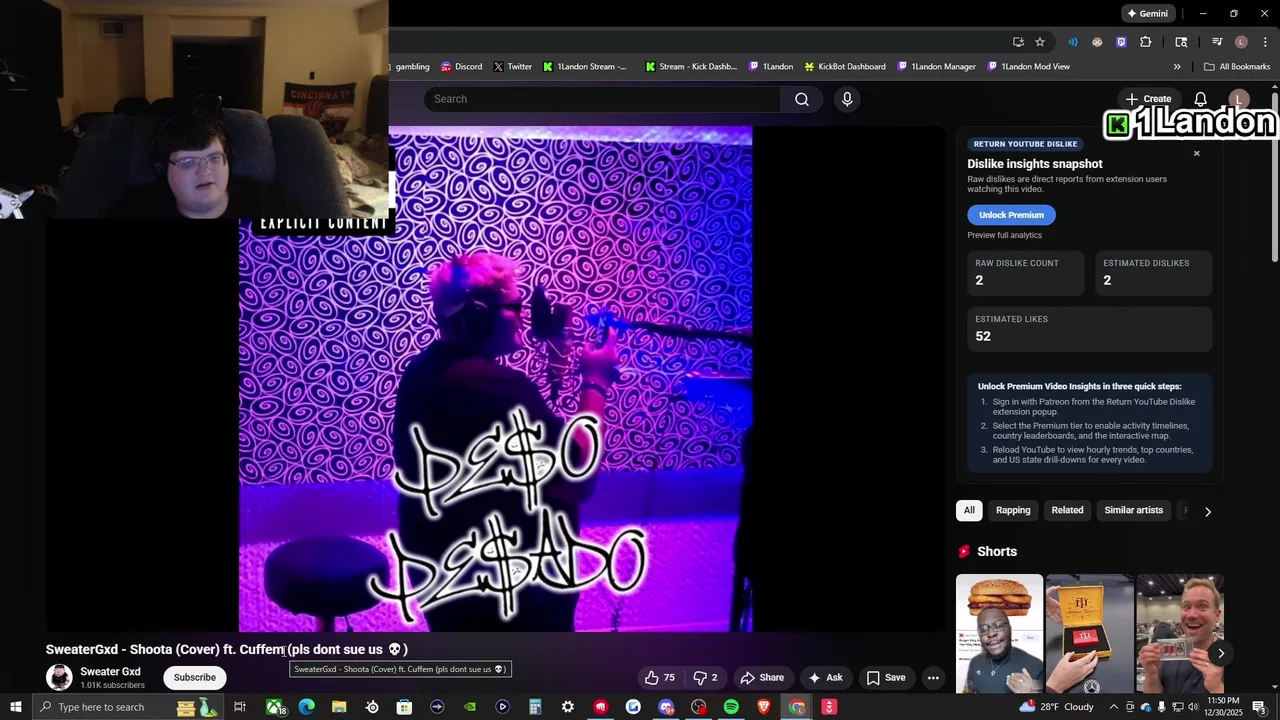1280x720 pixels.
Task: Click the Unlock Premium button
Action: (1011, 215)
